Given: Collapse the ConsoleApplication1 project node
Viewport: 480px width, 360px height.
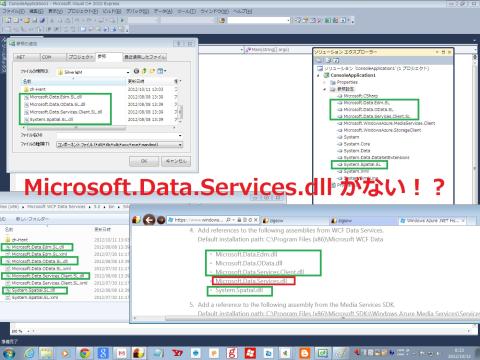Looking at the screenshot, I should 318,75.
